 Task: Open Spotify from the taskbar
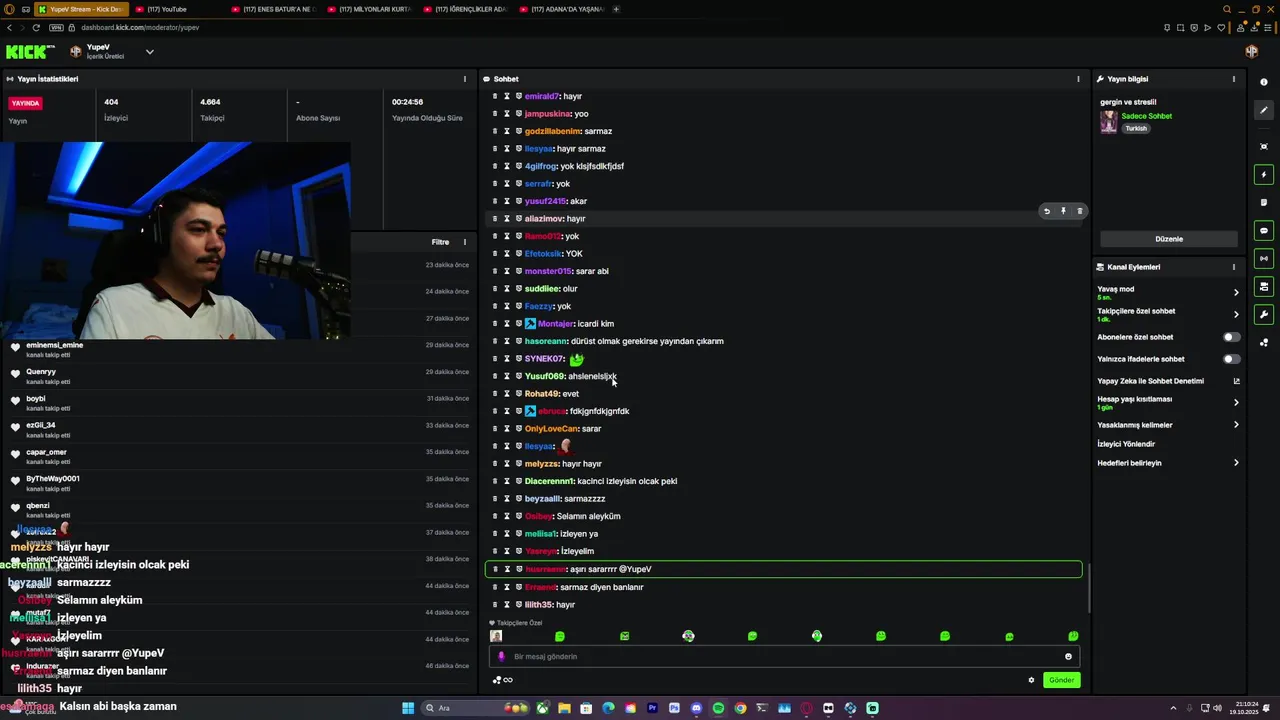(x=718, y=708)
